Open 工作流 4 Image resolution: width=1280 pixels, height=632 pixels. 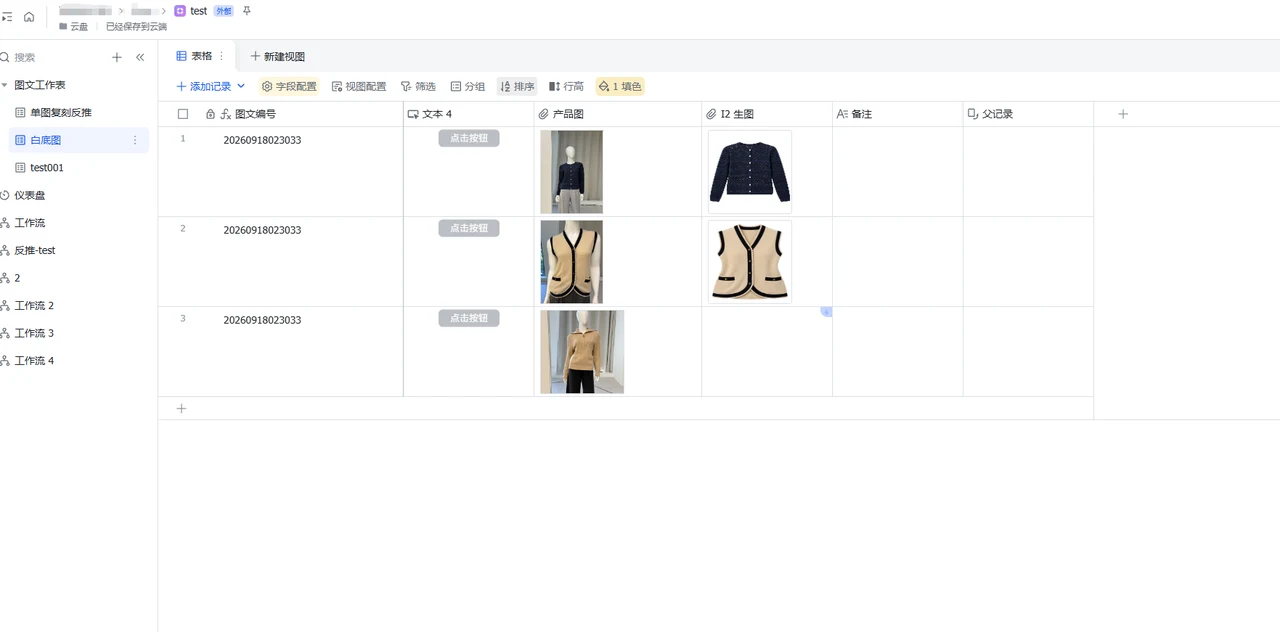34,361
